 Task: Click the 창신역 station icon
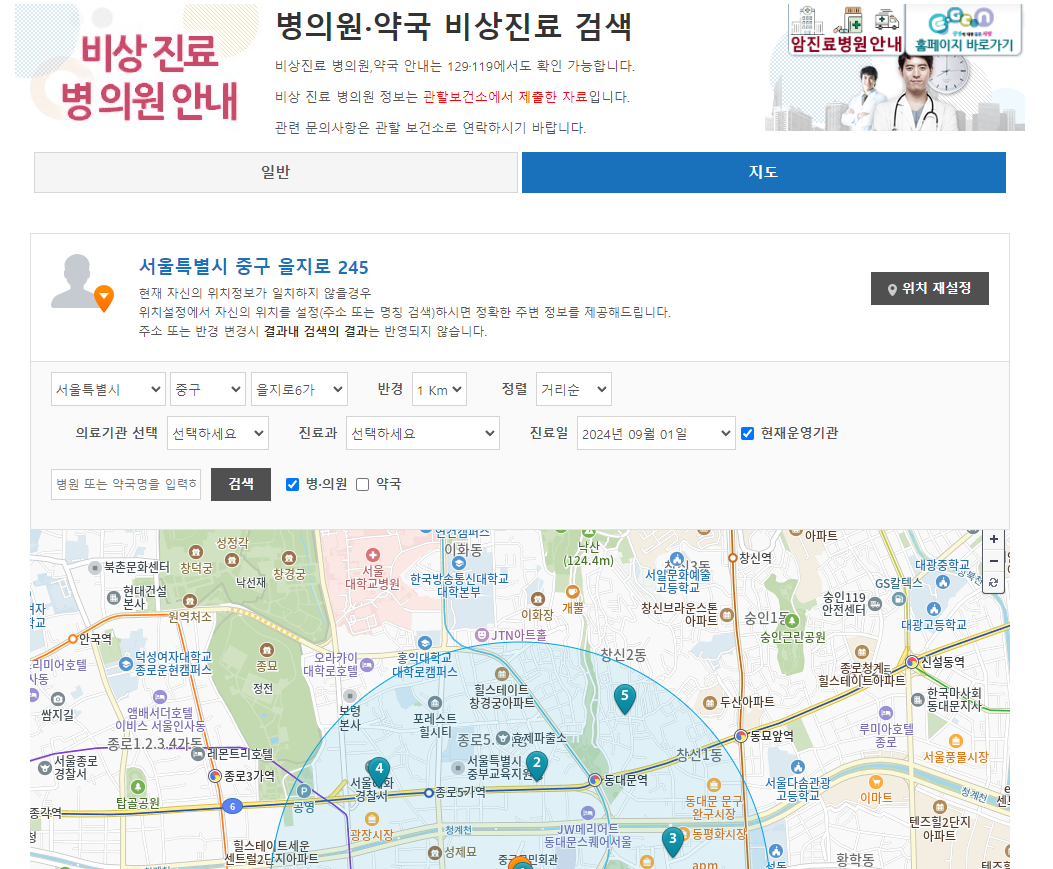(x=733, y=558)
